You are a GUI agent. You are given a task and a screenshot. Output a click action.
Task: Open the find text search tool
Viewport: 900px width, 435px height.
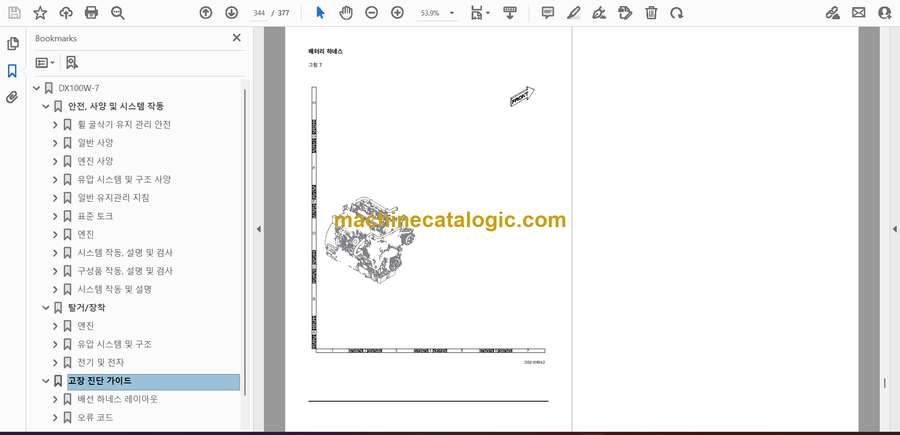(x=118, y=13)
